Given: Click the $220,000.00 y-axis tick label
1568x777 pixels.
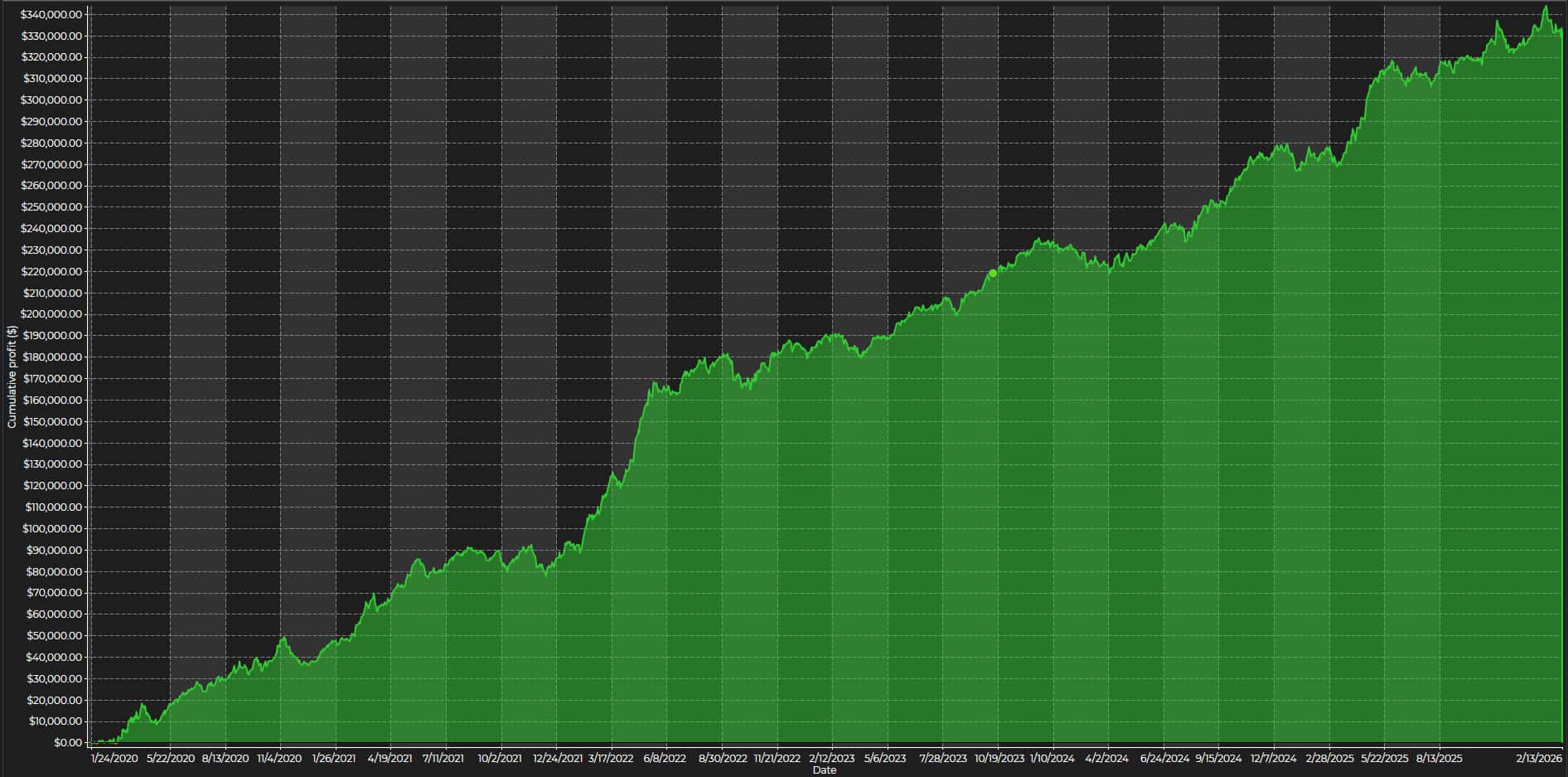Looking at the screenshot, I should (x=51, y=272).
